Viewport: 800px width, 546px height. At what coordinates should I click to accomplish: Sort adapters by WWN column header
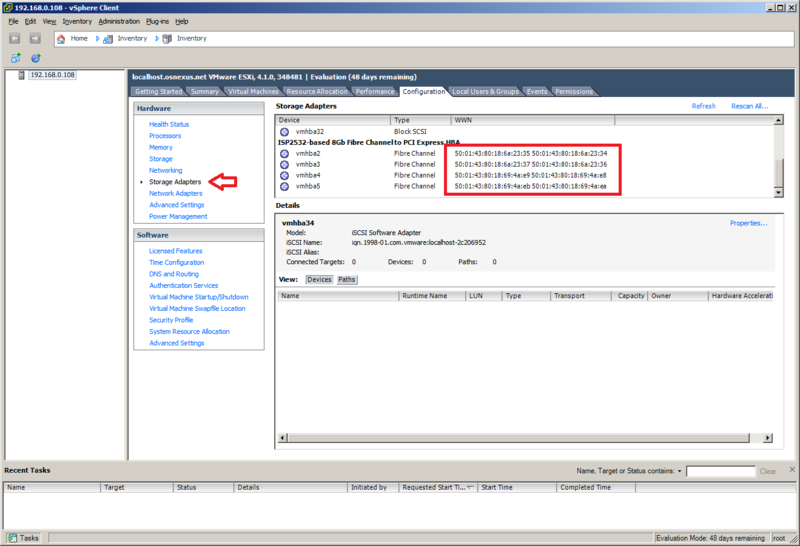[533, 120]
